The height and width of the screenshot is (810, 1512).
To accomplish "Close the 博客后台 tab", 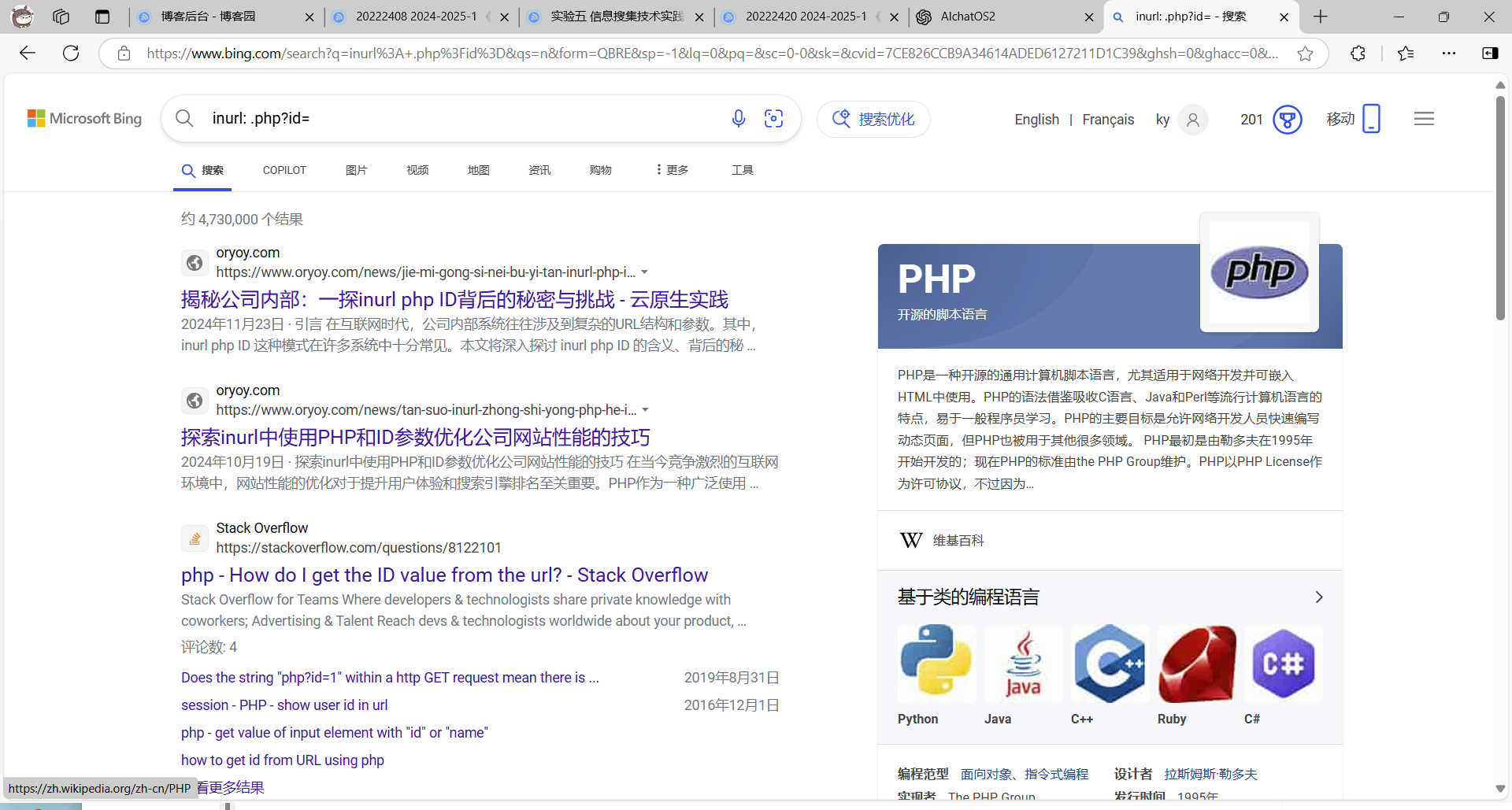I will [309, 17].
